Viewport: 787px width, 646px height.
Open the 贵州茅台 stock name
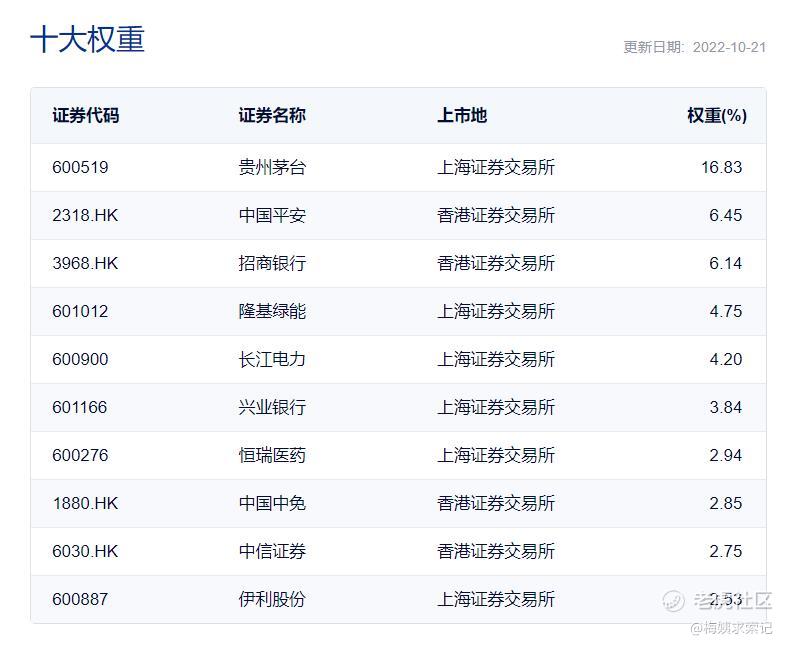272,167
